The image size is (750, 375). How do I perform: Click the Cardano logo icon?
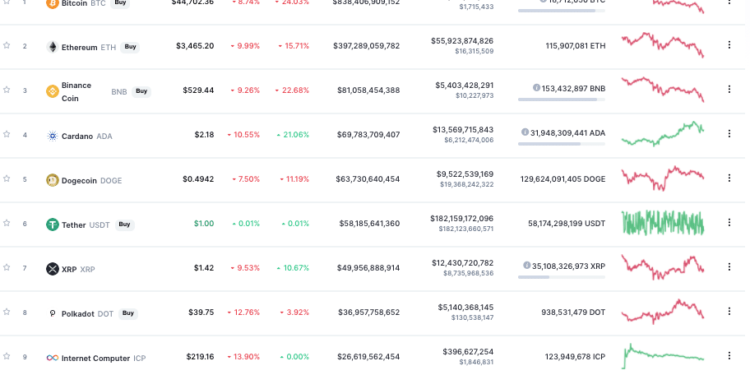(52, 136)
